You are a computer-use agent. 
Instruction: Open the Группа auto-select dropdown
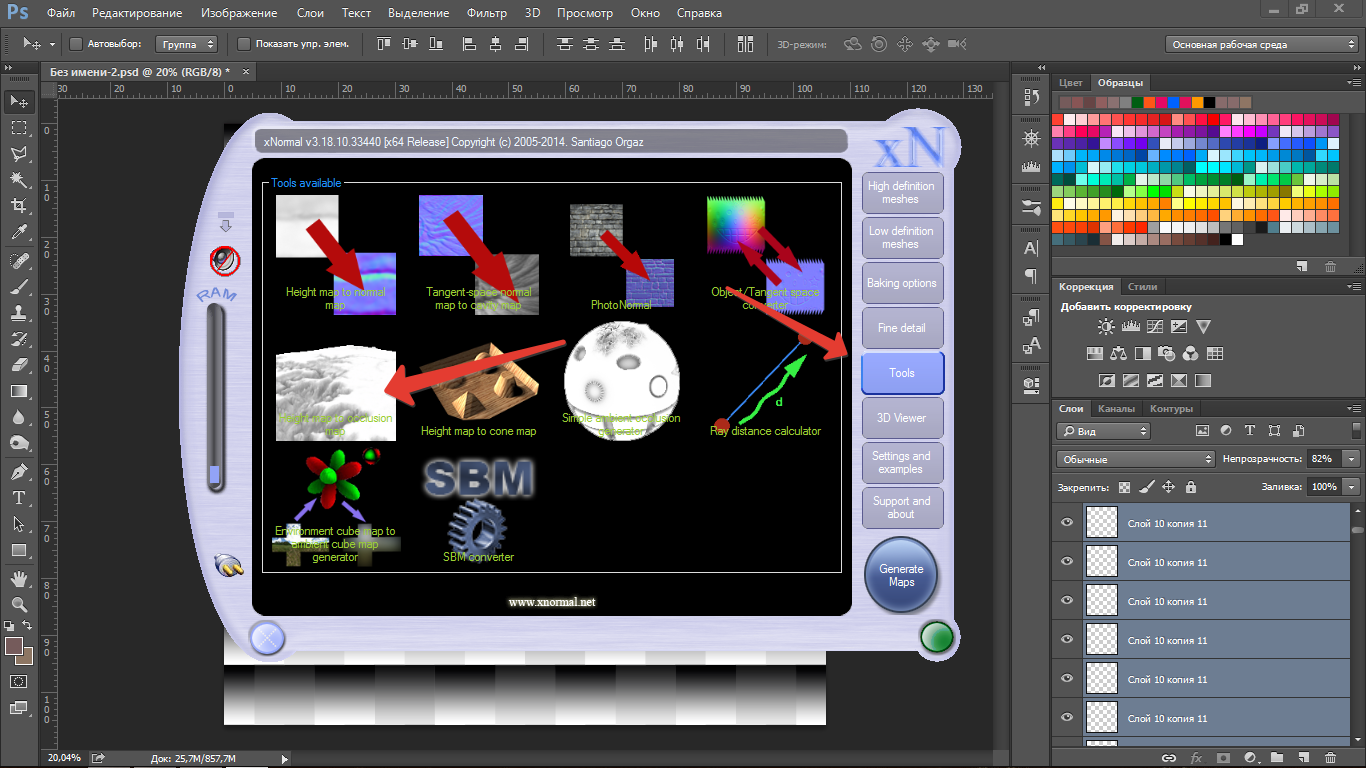pyautogui.click(x=188, y=44)
